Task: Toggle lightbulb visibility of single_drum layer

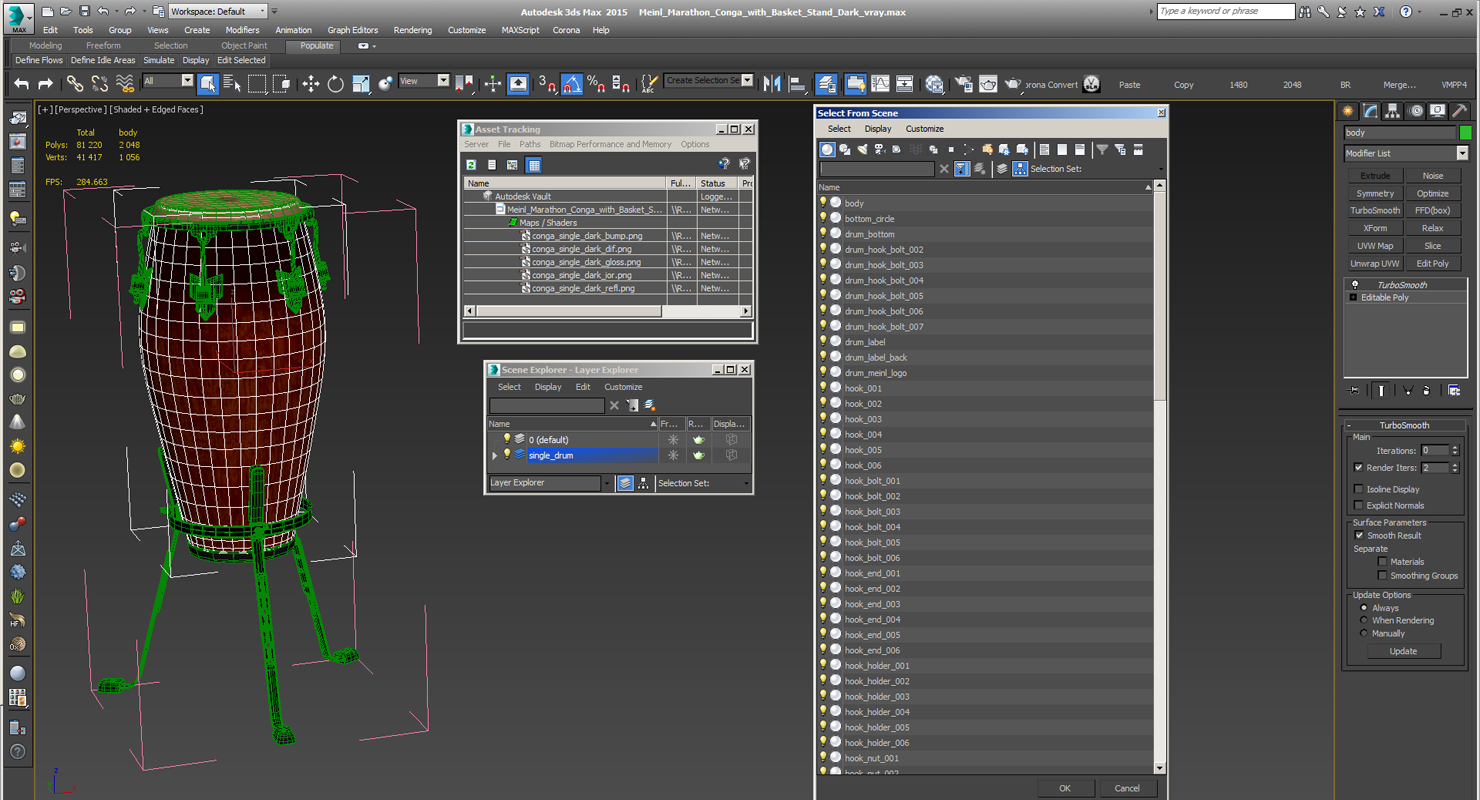Action: click(x=507, y=455)
